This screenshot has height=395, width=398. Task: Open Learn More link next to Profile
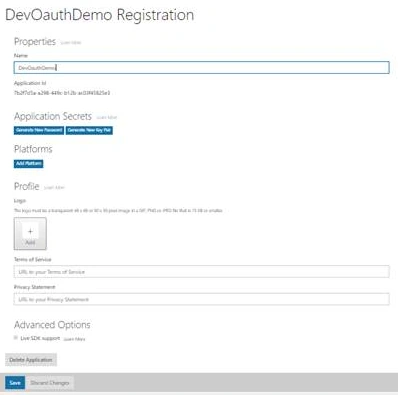pyautogui.click(x=54, y=188)
